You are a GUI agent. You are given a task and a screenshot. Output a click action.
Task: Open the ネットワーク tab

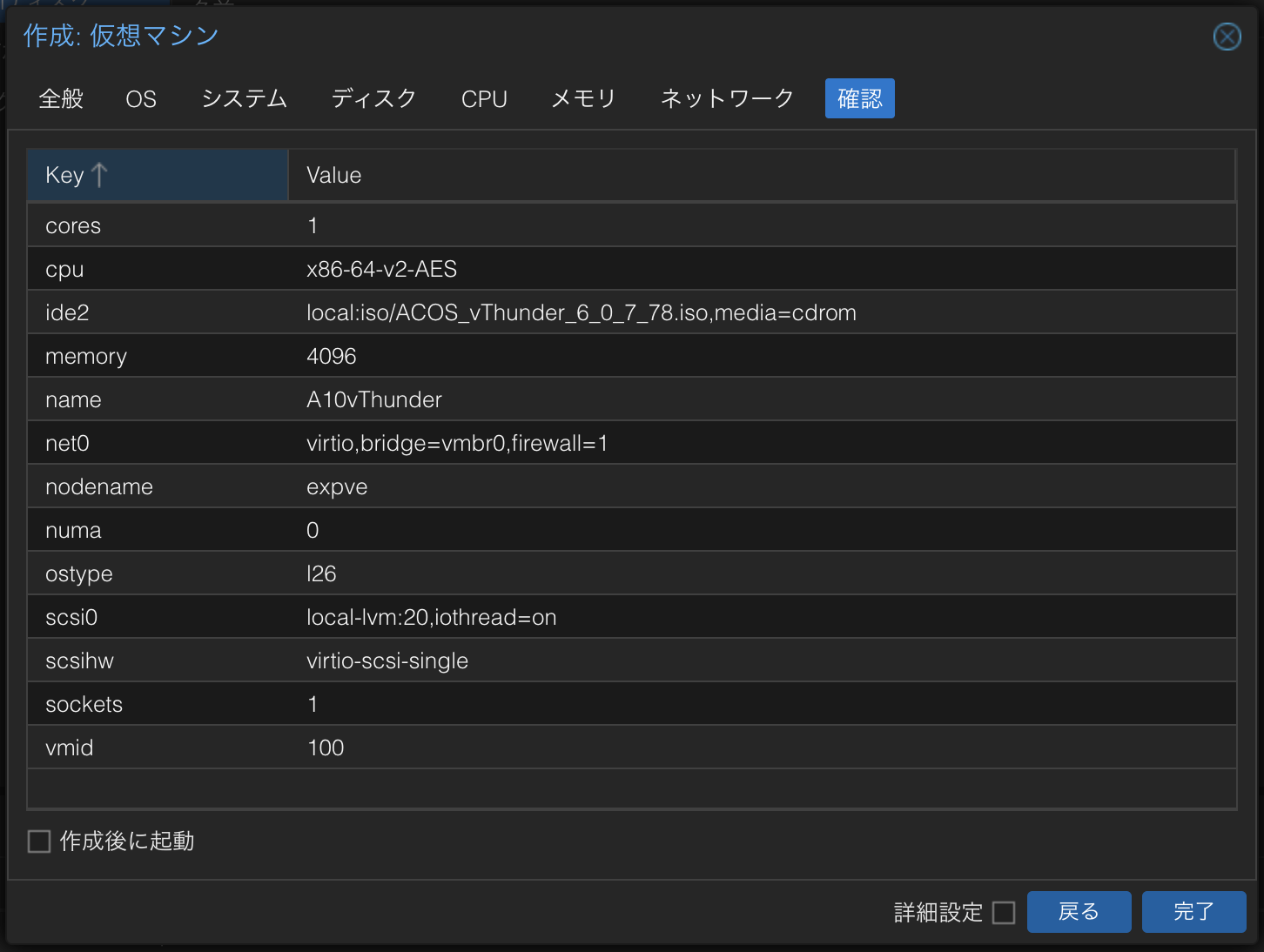[x=727, y=98]
